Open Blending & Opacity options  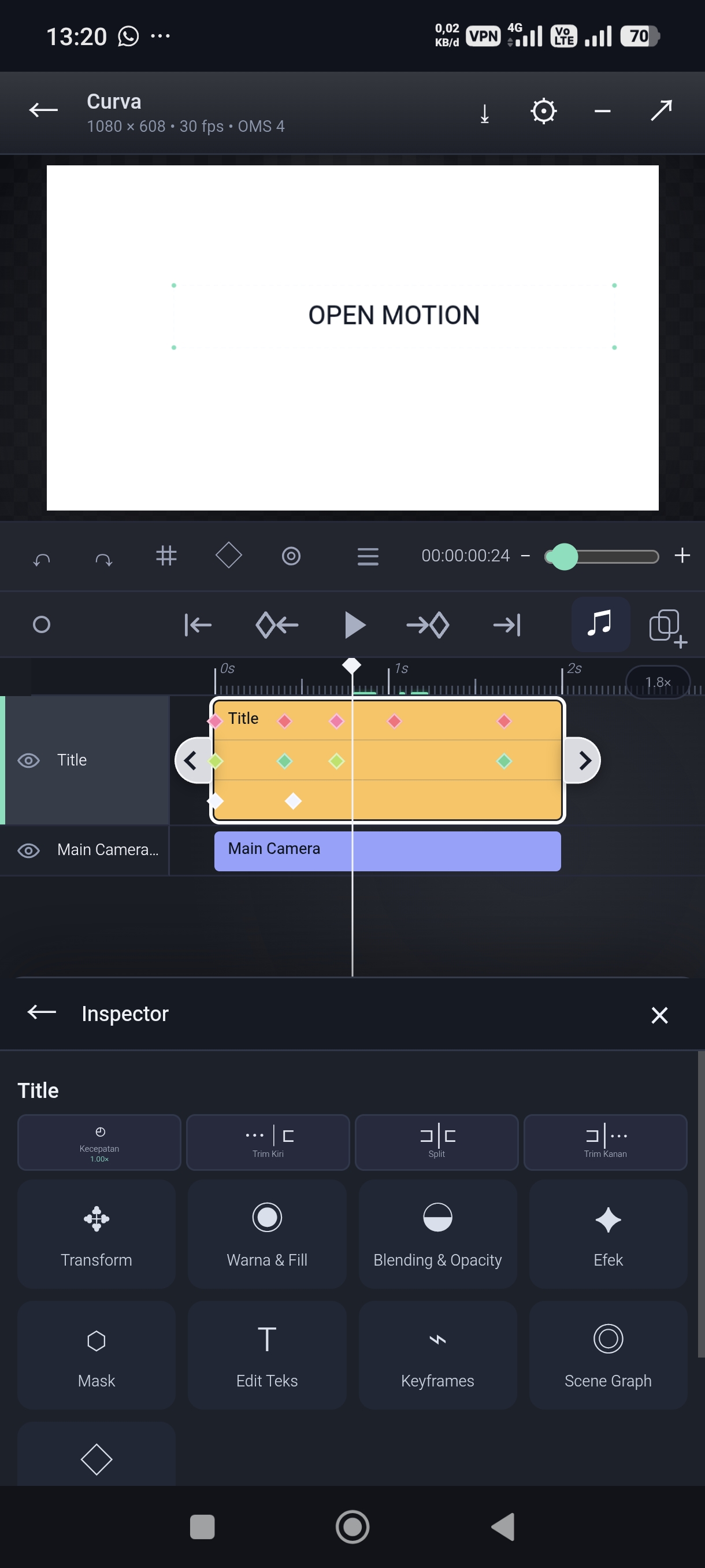[x=437, y=1234]
